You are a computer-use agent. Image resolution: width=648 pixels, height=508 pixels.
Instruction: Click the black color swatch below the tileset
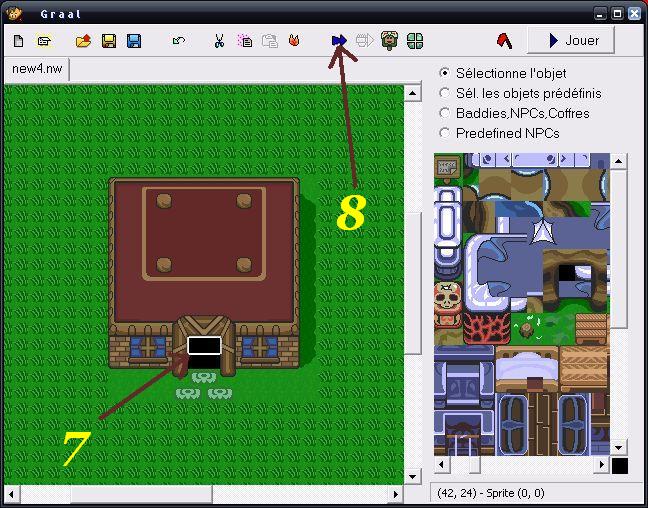[620, 466]
